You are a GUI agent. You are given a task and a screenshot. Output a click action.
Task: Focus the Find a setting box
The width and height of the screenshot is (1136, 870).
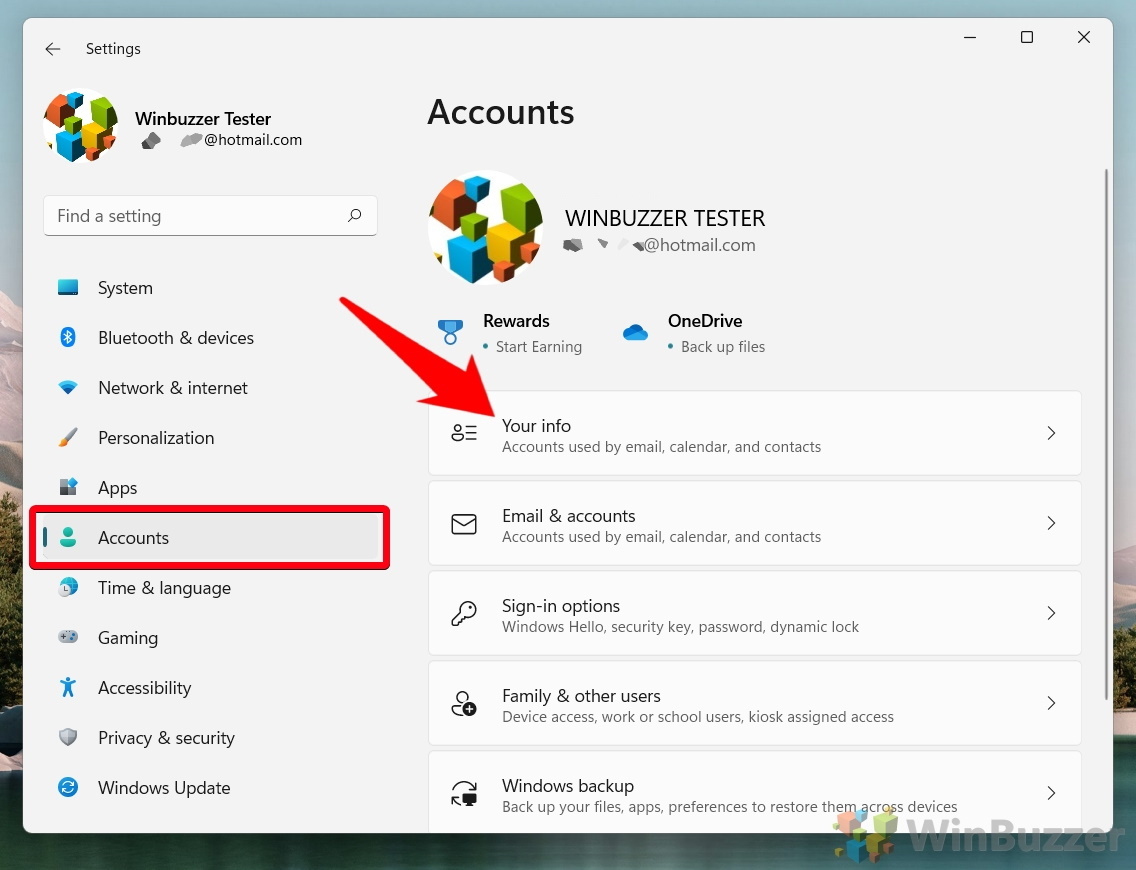pos(210,215)
